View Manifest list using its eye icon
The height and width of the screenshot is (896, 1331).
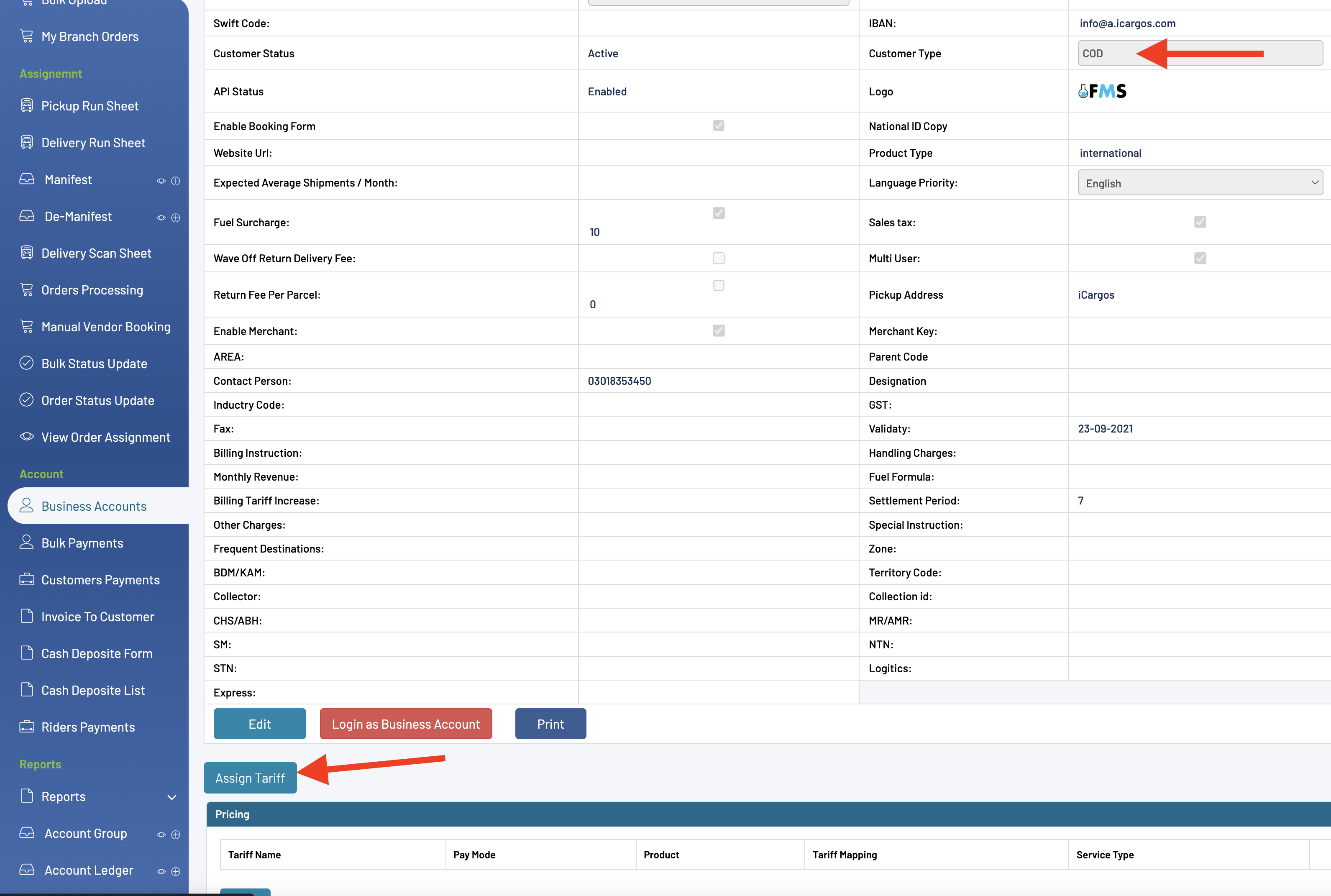[161, 181]
